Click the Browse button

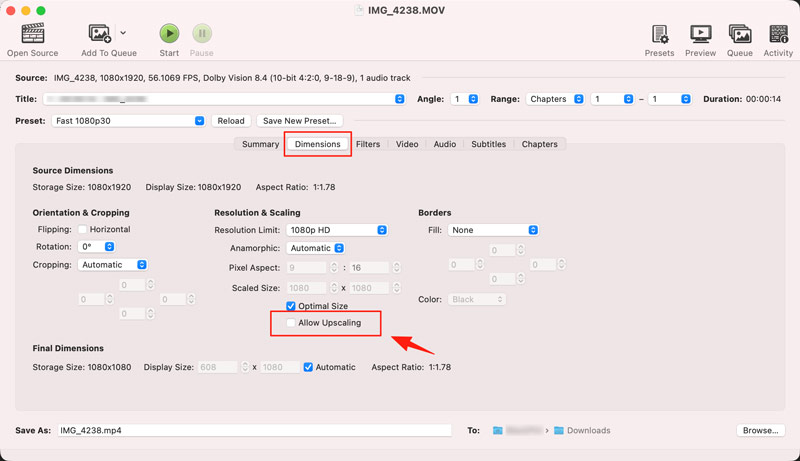coord(759,430)
